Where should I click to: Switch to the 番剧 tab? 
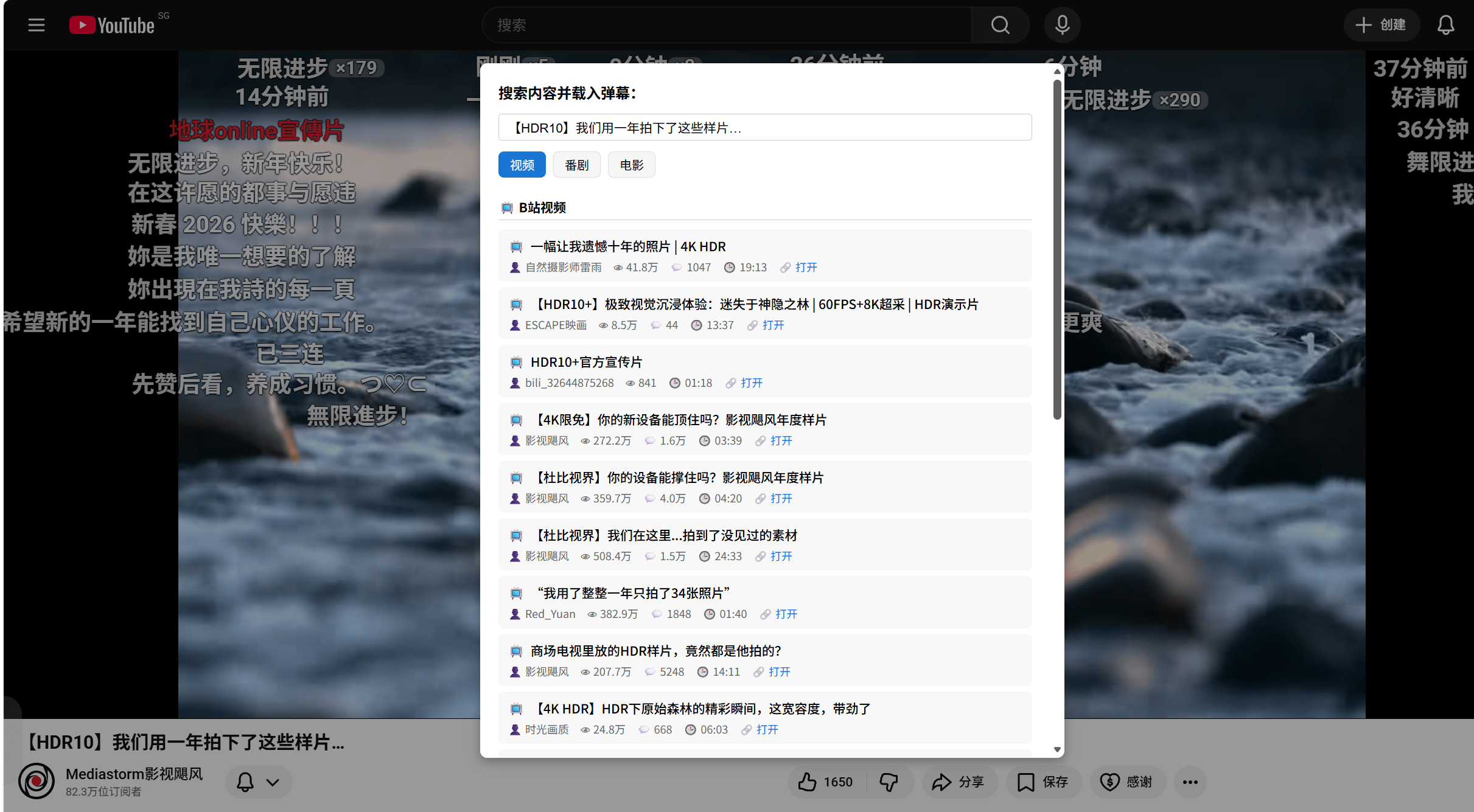(x=577, y=165)
